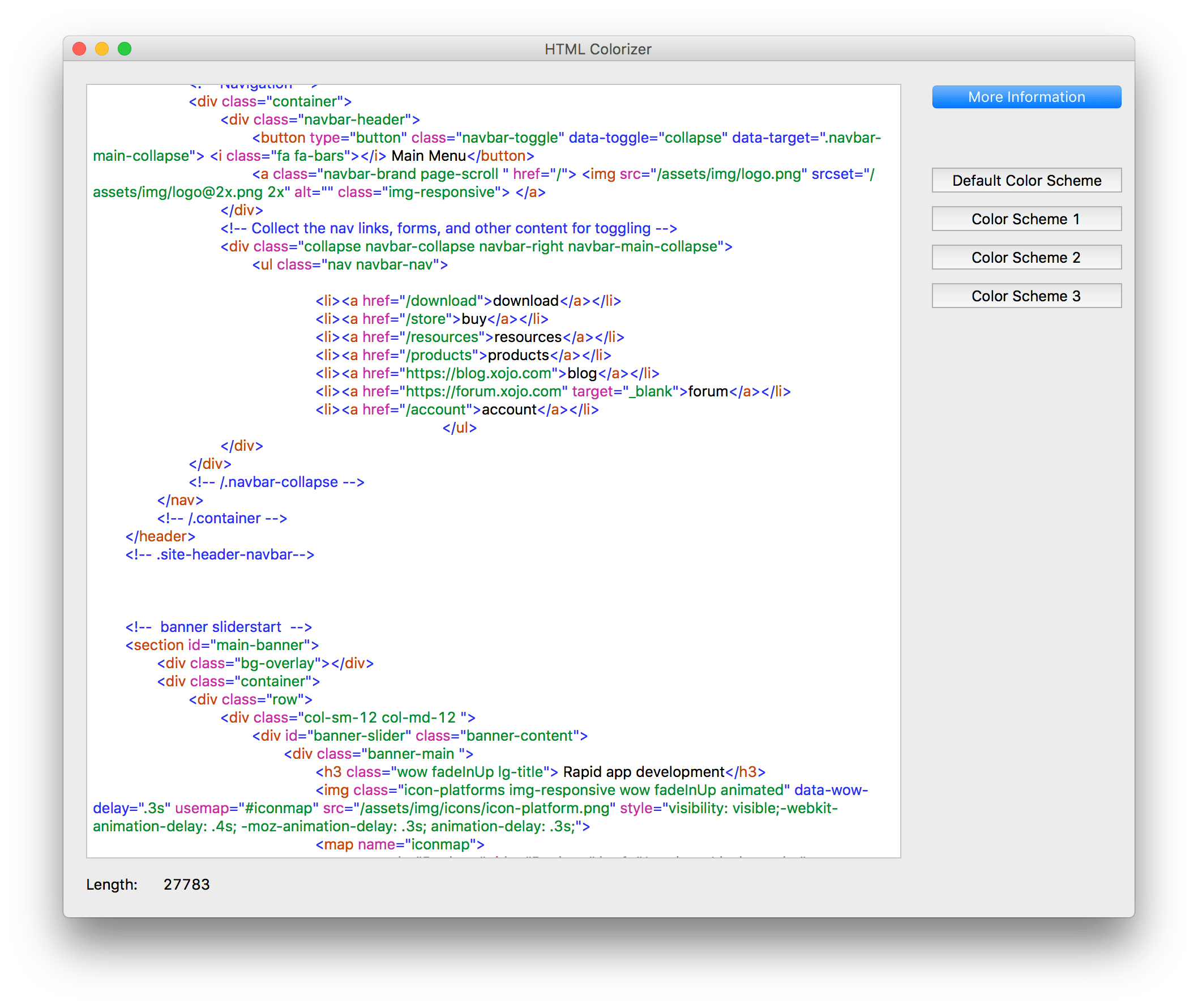Click the Length value 27783
The height and width of the screenshot is (1008, 1198).
(x=186, y=884)
